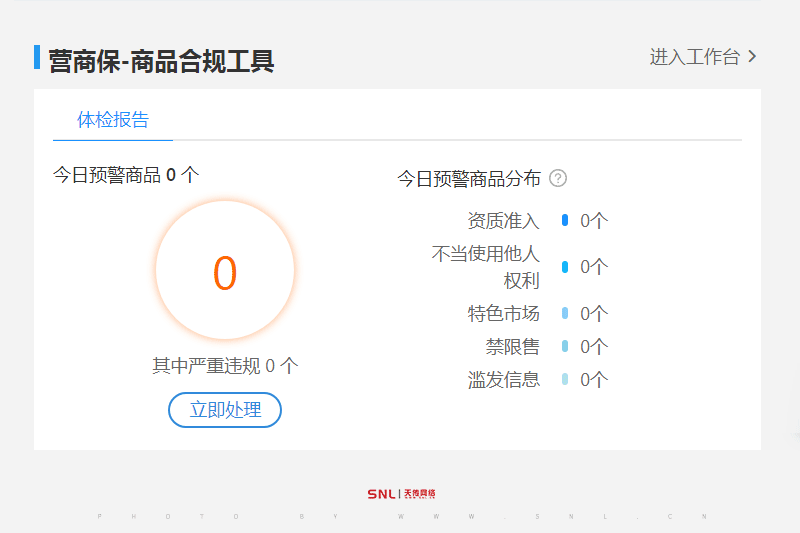Click the 特色市场 category label
This screenshot has height=533, width=800.
[x=503, y=313]
